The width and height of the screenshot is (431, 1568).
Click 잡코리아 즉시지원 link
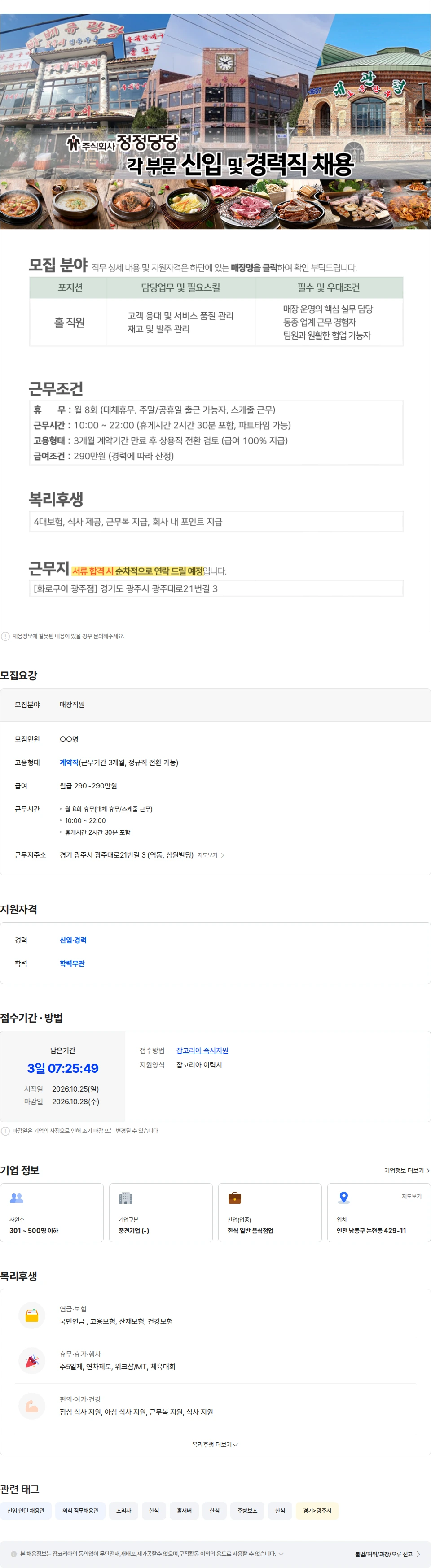coord(202,1050)
